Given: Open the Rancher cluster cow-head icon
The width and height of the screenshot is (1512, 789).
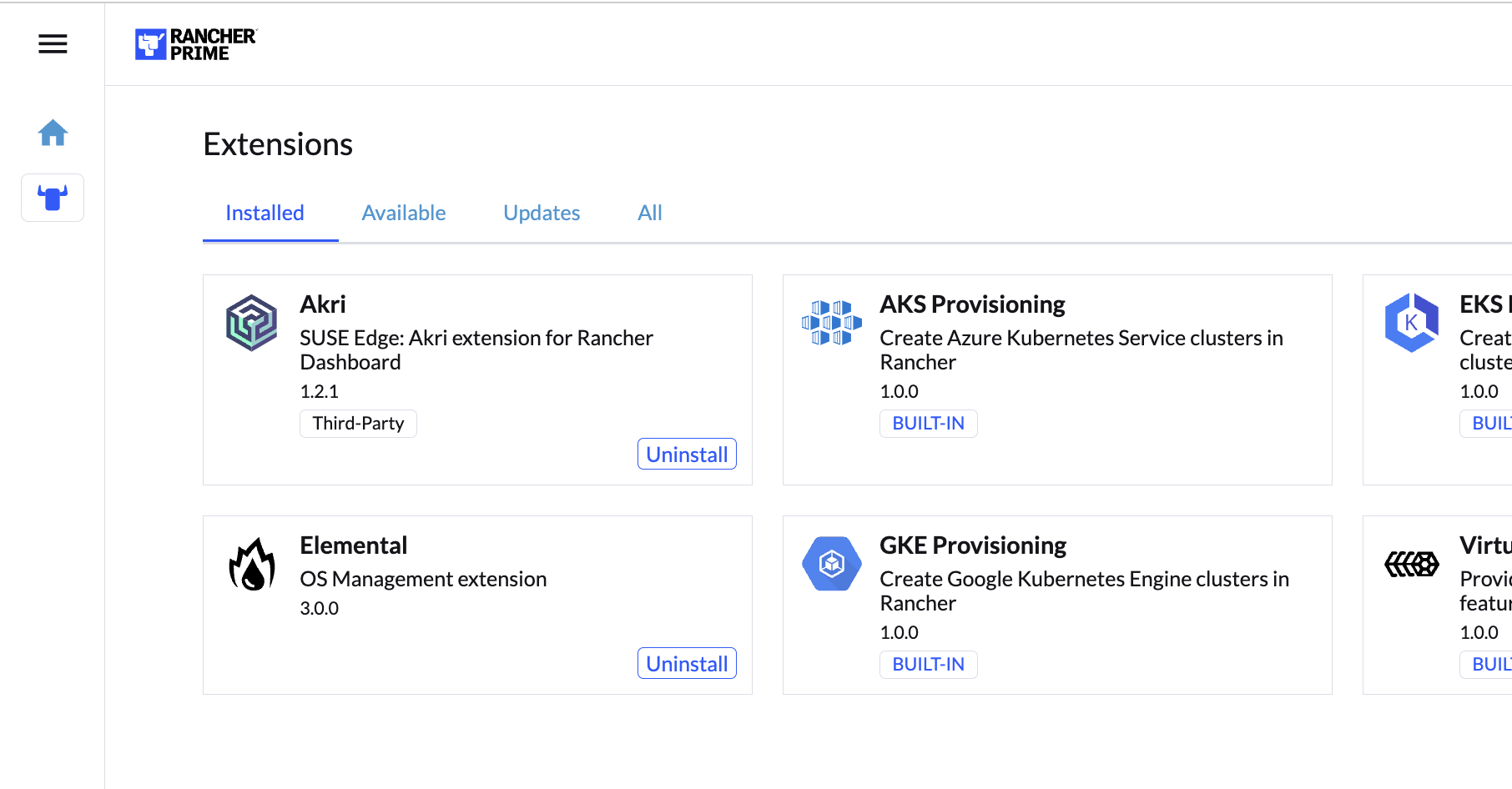Looking at the screenshot, I should (53, 198).
